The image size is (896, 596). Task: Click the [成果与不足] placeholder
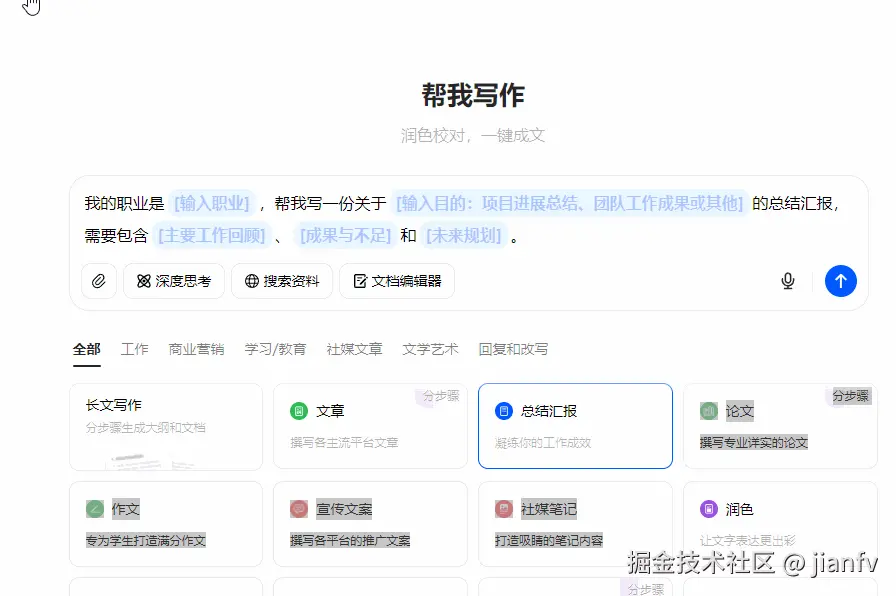click(x=346, y=235)
